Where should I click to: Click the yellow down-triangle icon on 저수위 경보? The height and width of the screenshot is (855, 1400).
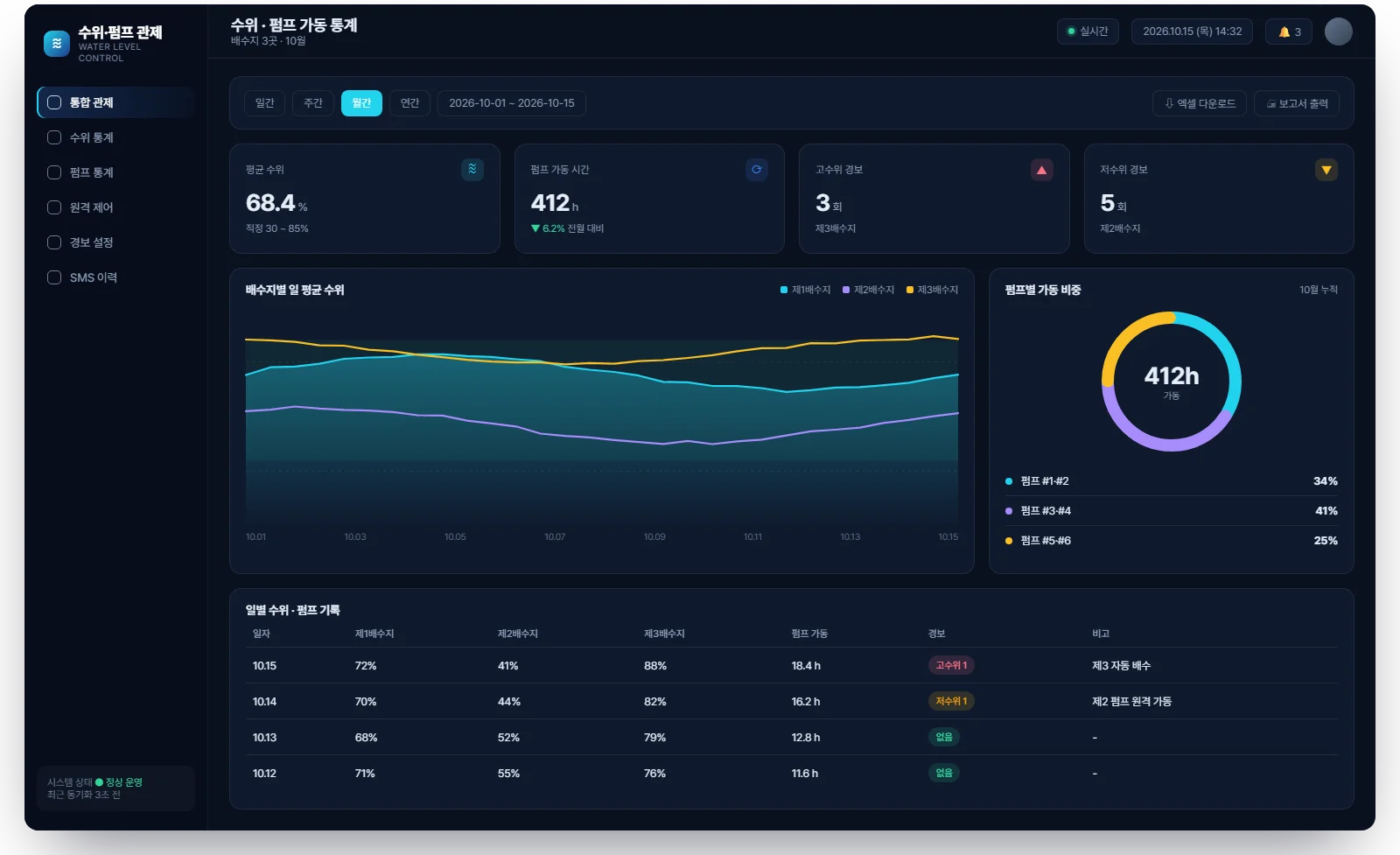(1326, 170)
